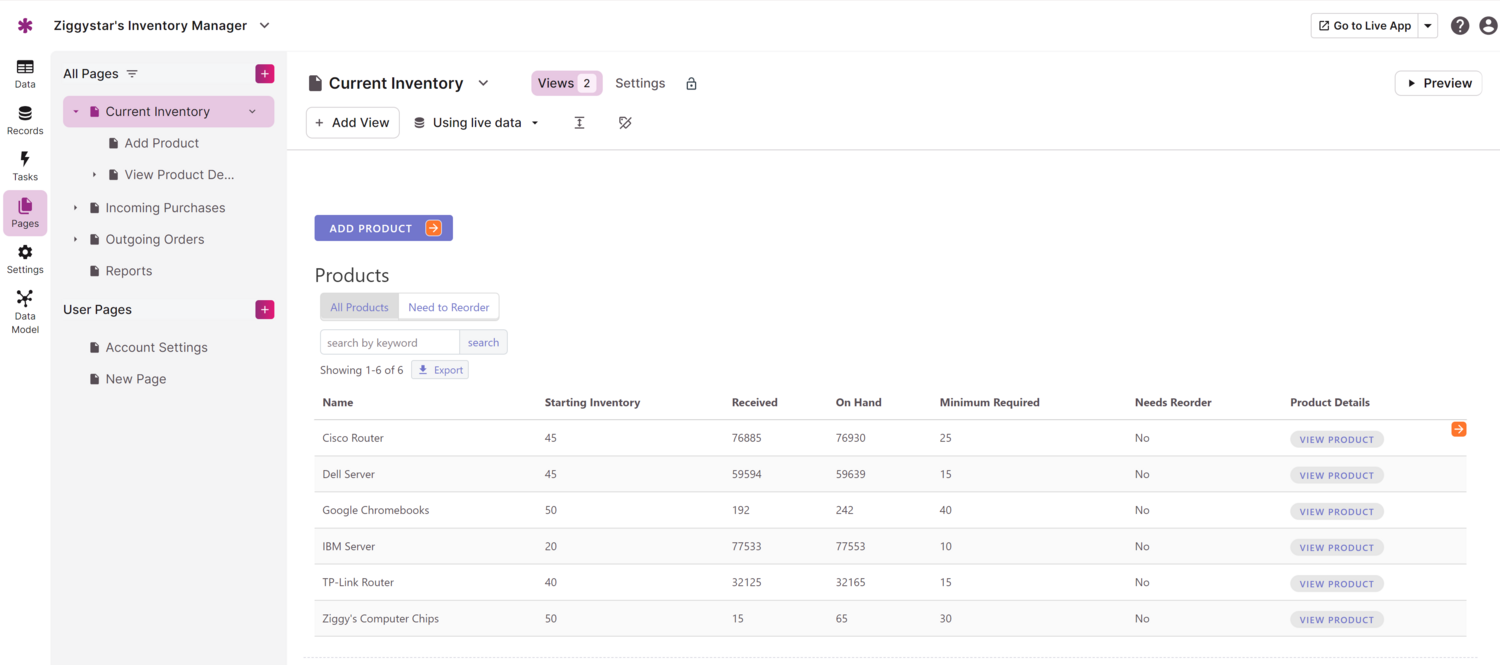Screen dimensions: 1500x665
Task: Click the page lock icon
Action: click(691, 84)
